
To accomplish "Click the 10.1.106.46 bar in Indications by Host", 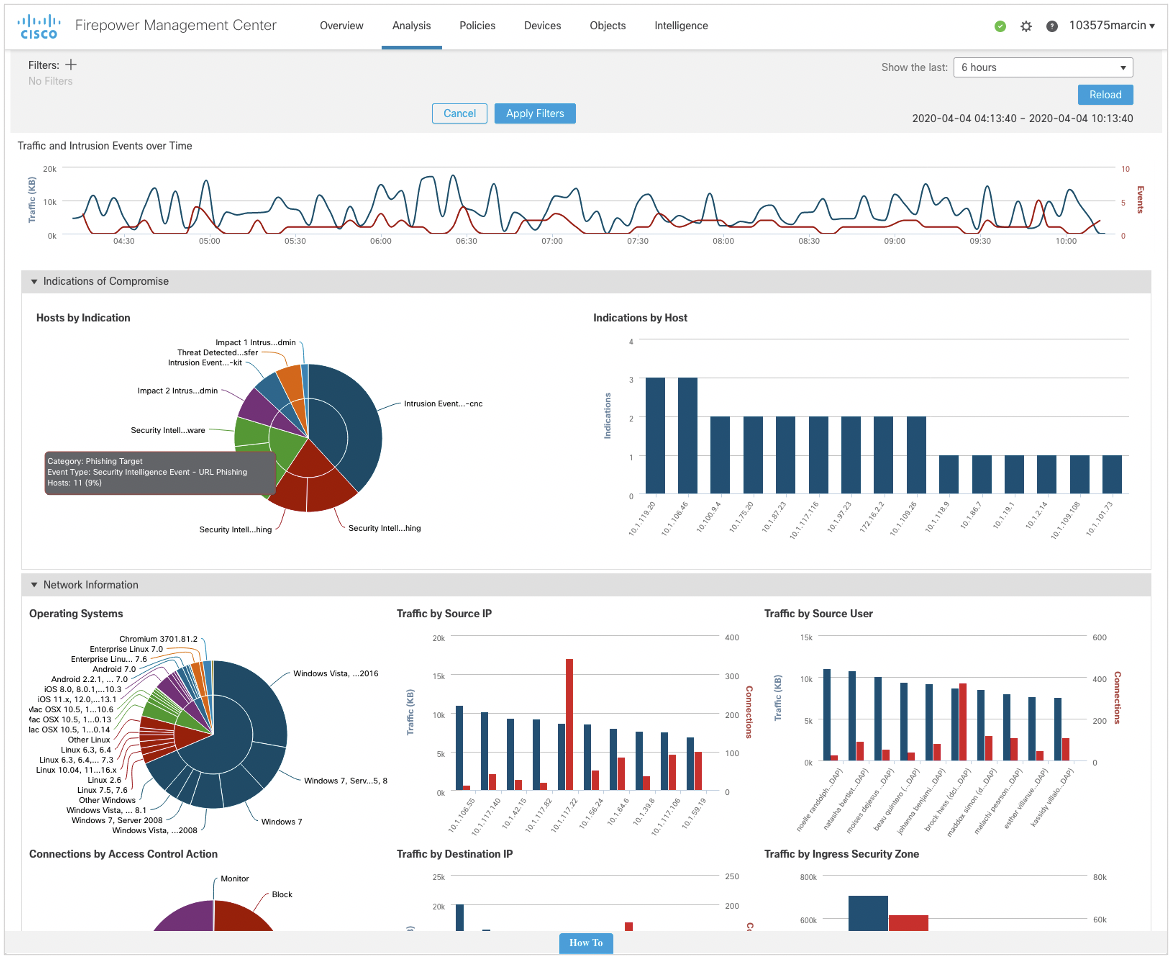I will [x=687, y=435].
